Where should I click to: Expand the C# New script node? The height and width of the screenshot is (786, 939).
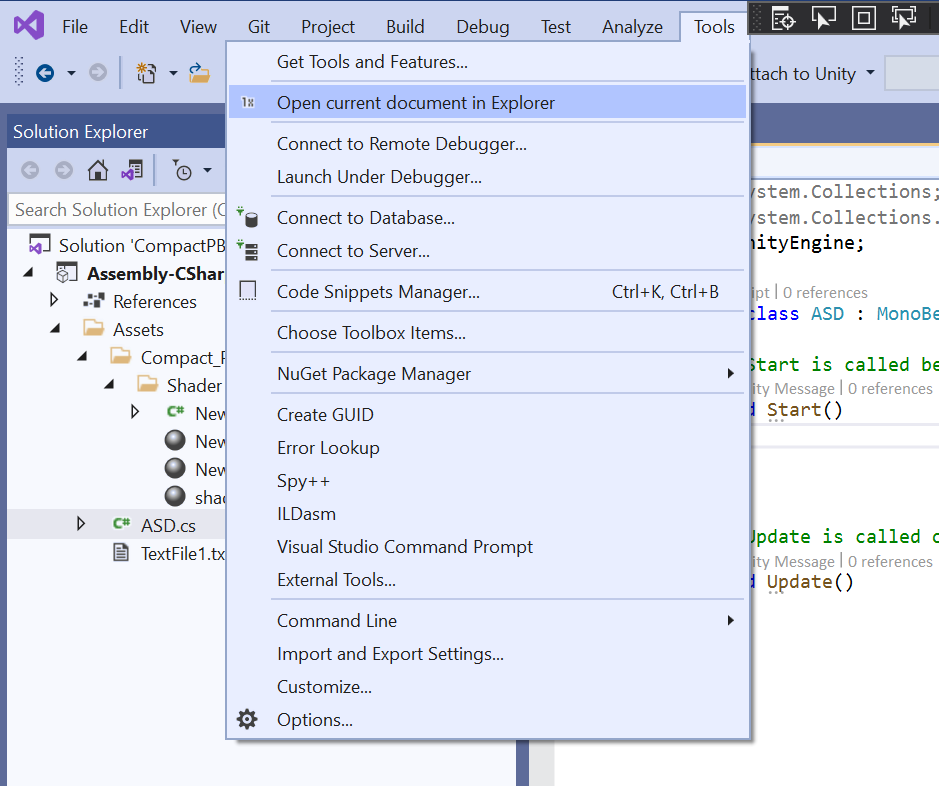(x=135, y=412)
